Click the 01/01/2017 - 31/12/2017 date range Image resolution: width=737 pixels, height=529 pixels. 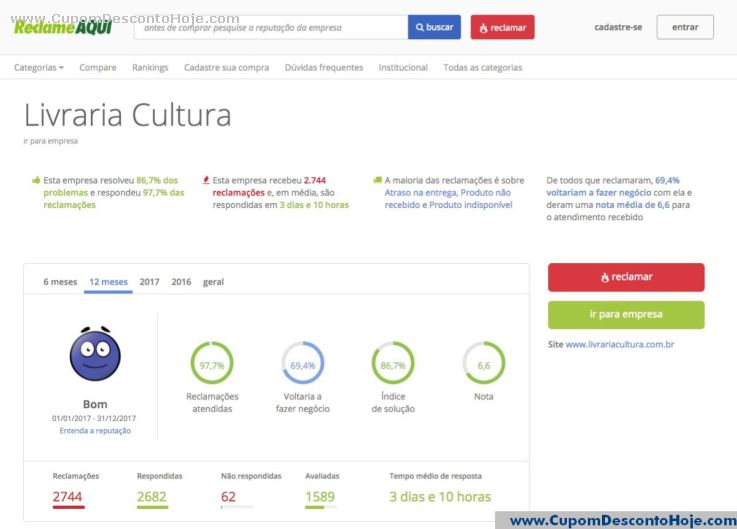point(94,418)
